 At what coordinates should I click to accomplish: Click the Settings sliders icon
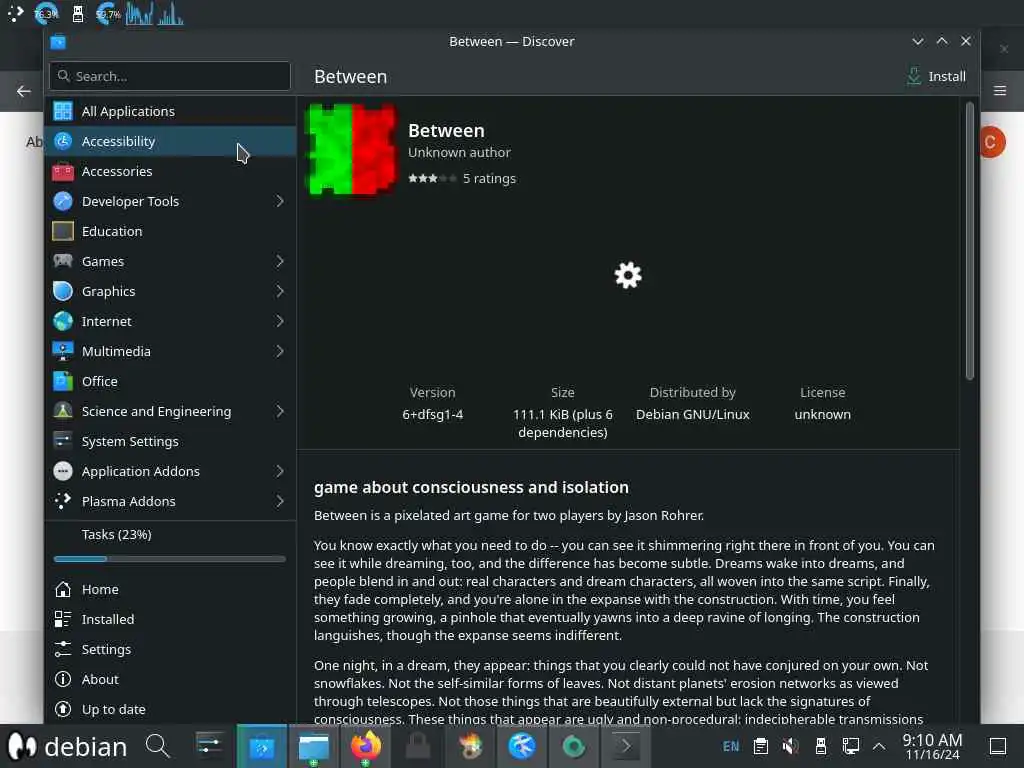click(x=63, y=649)
